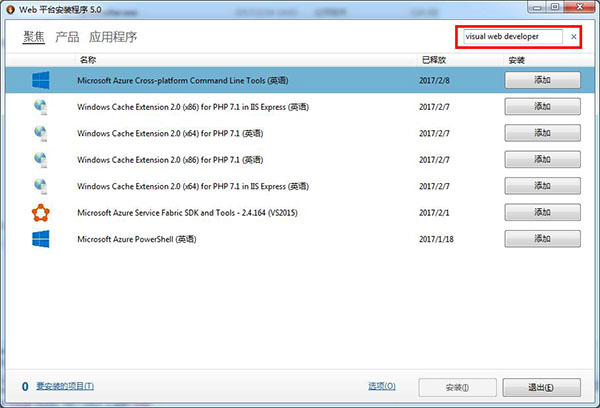Click the 2017/2/1 release date
The image size is (600, 408).
(434, 213)
